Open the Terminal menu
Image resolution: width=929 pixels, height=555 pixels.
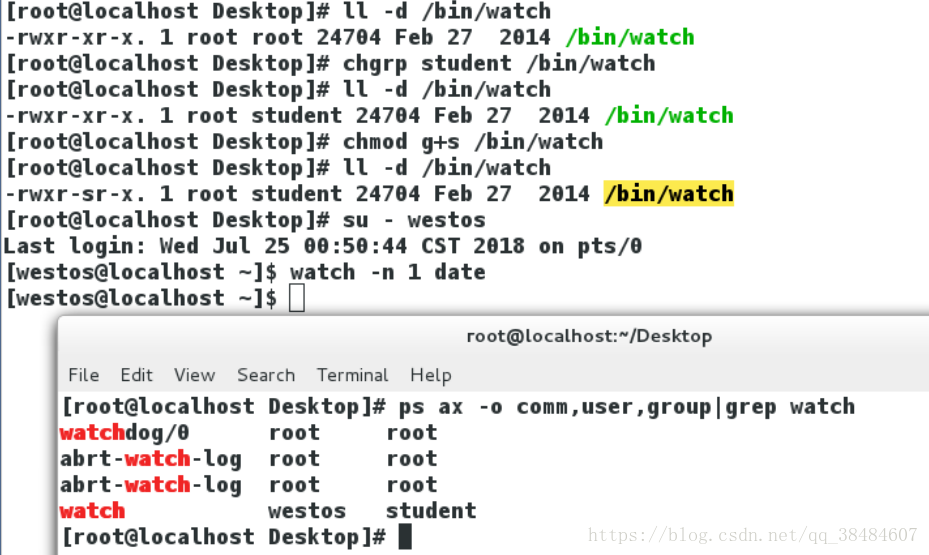pos(353,375)
